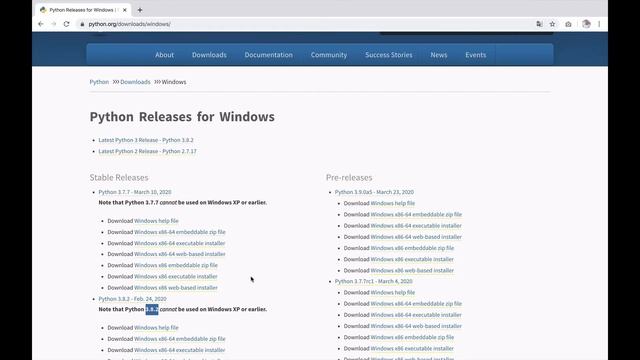The image size is (640, 360).
Task: Download x86-64 web-based installer under Python 3.7.7
Action: tap(180, 254)
